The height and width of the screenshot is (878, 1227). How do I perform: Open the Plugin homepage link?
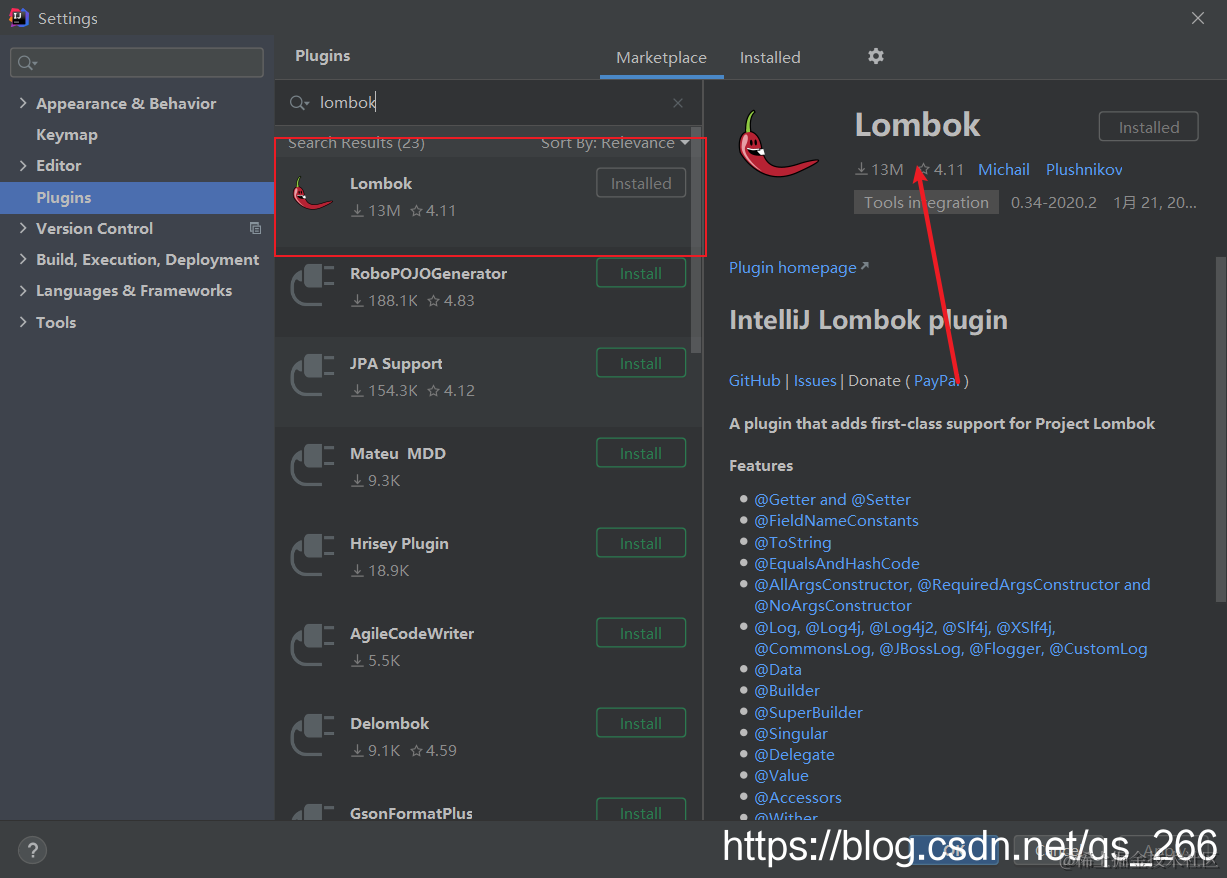tap(799, 267)
